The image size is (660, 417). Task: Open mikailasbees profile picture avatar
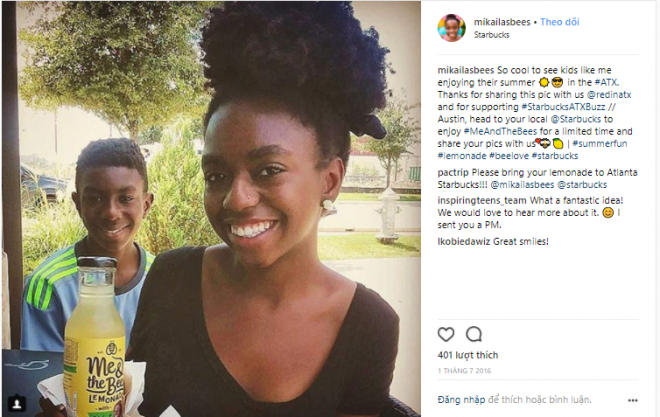(x=451, y=28)
